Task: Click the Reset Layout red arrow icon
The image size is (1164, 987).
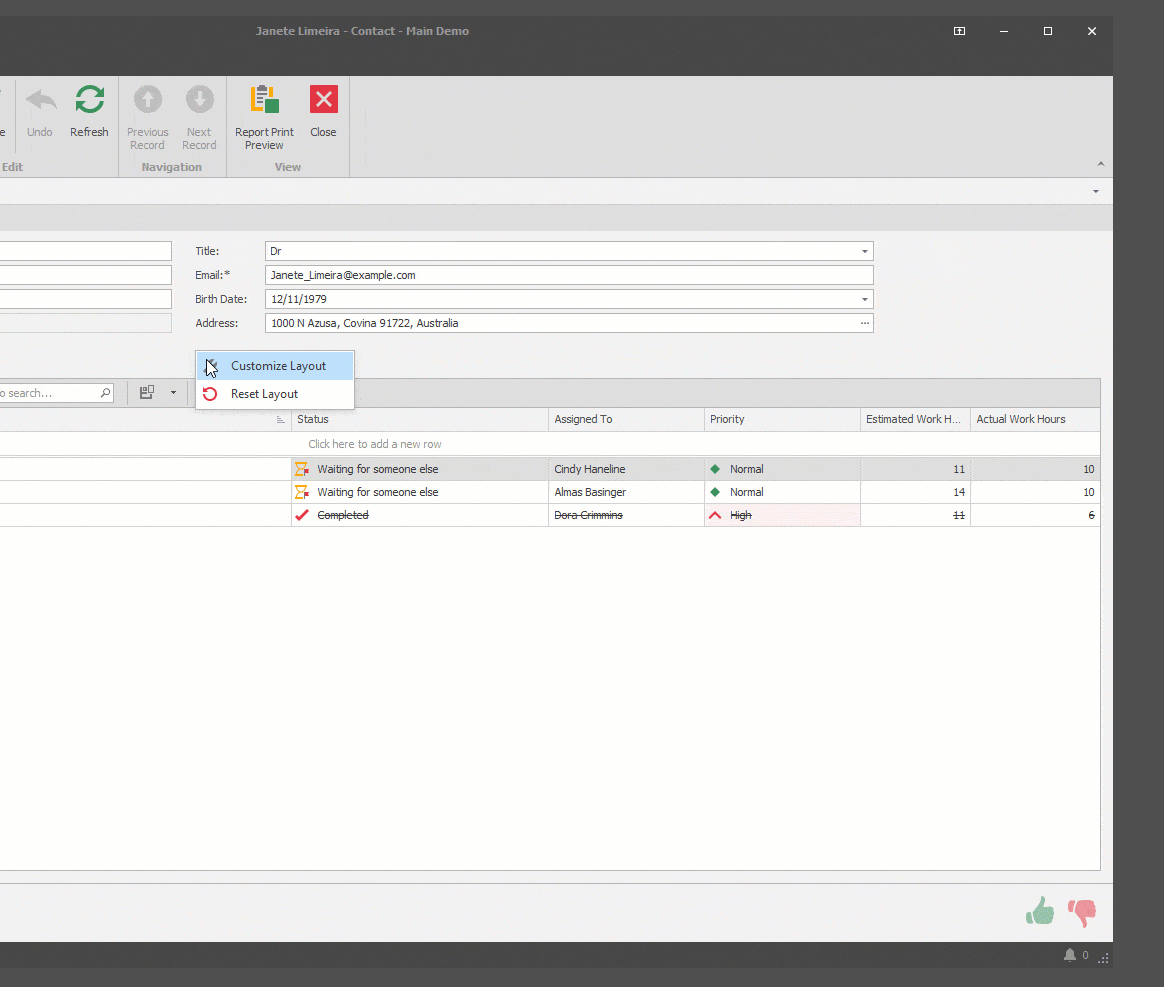Action: tap(210, 394)
